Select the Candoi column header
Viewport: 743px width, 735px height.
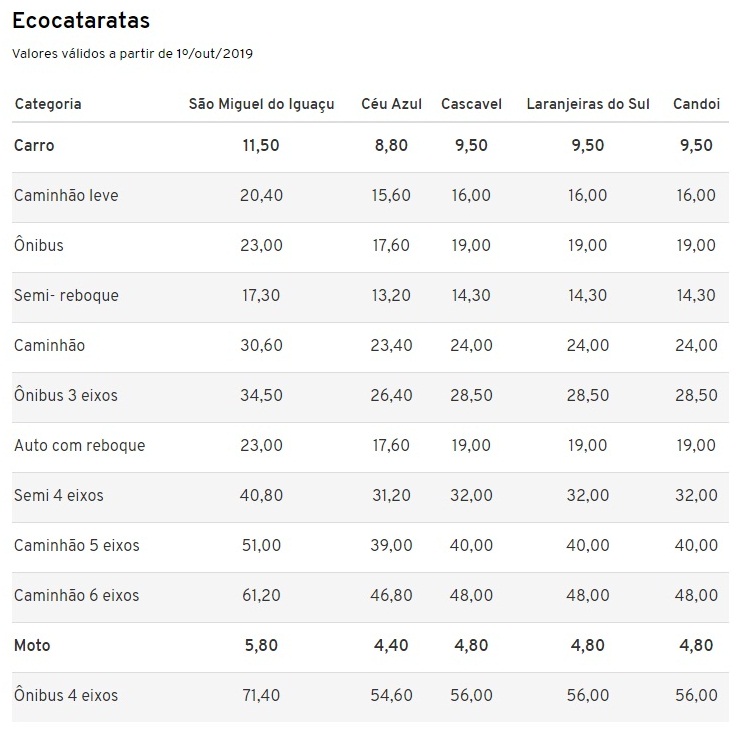point(695,104)
